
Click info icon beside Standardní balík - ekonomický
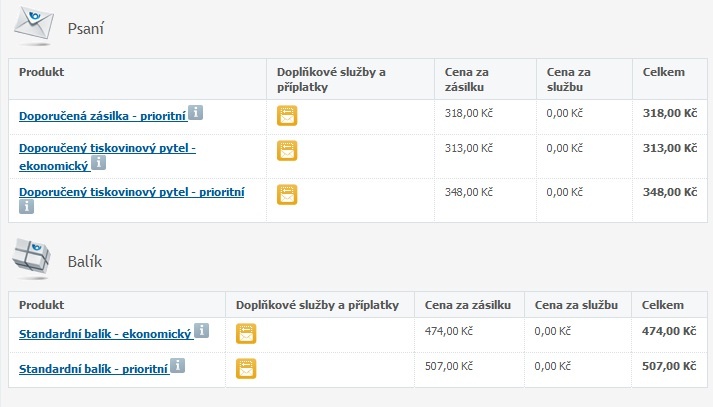tap(202, 330)
